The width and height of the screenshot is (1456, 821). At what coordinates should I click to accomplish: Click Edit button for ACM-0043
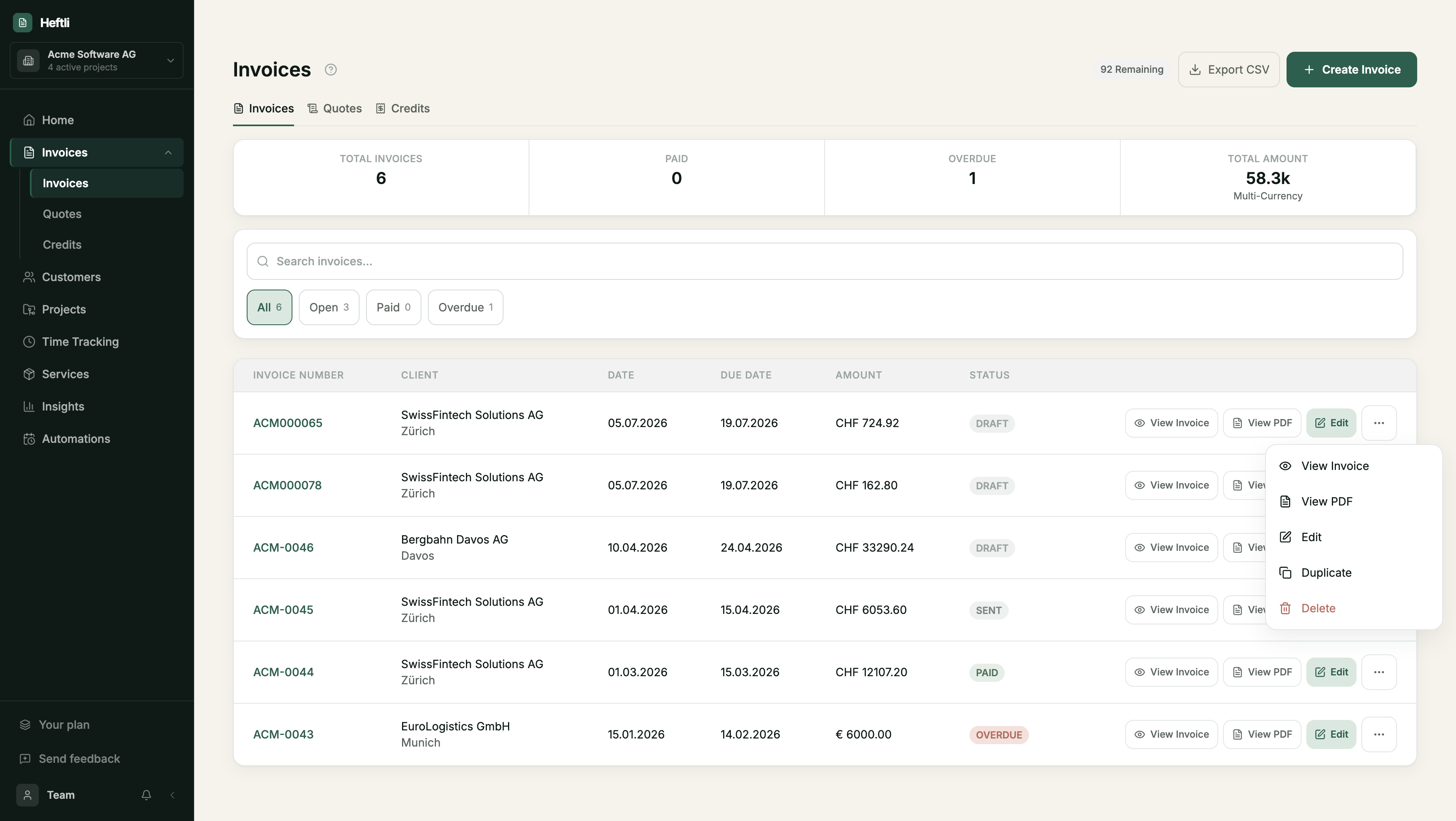(x=1331, y=734)
